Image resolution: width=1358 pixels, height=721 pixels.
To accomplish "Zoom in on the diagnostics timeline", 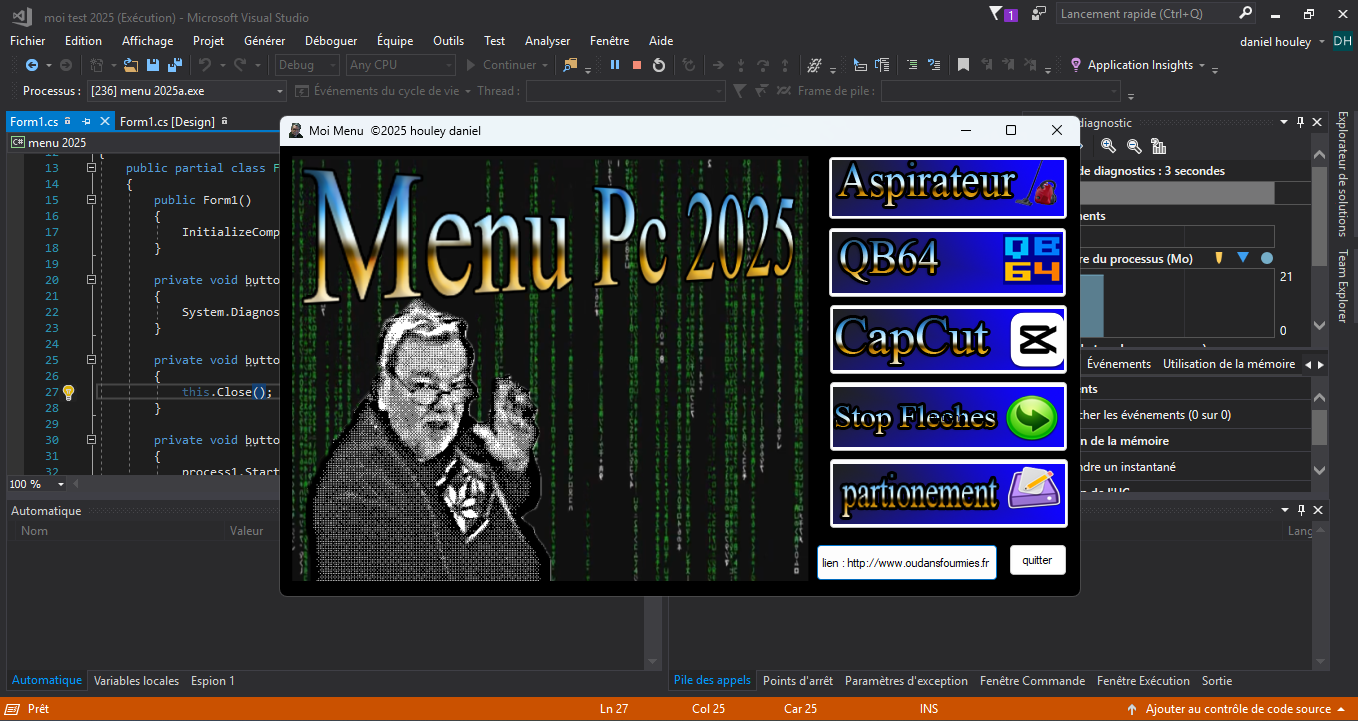I will [1108, 146].
